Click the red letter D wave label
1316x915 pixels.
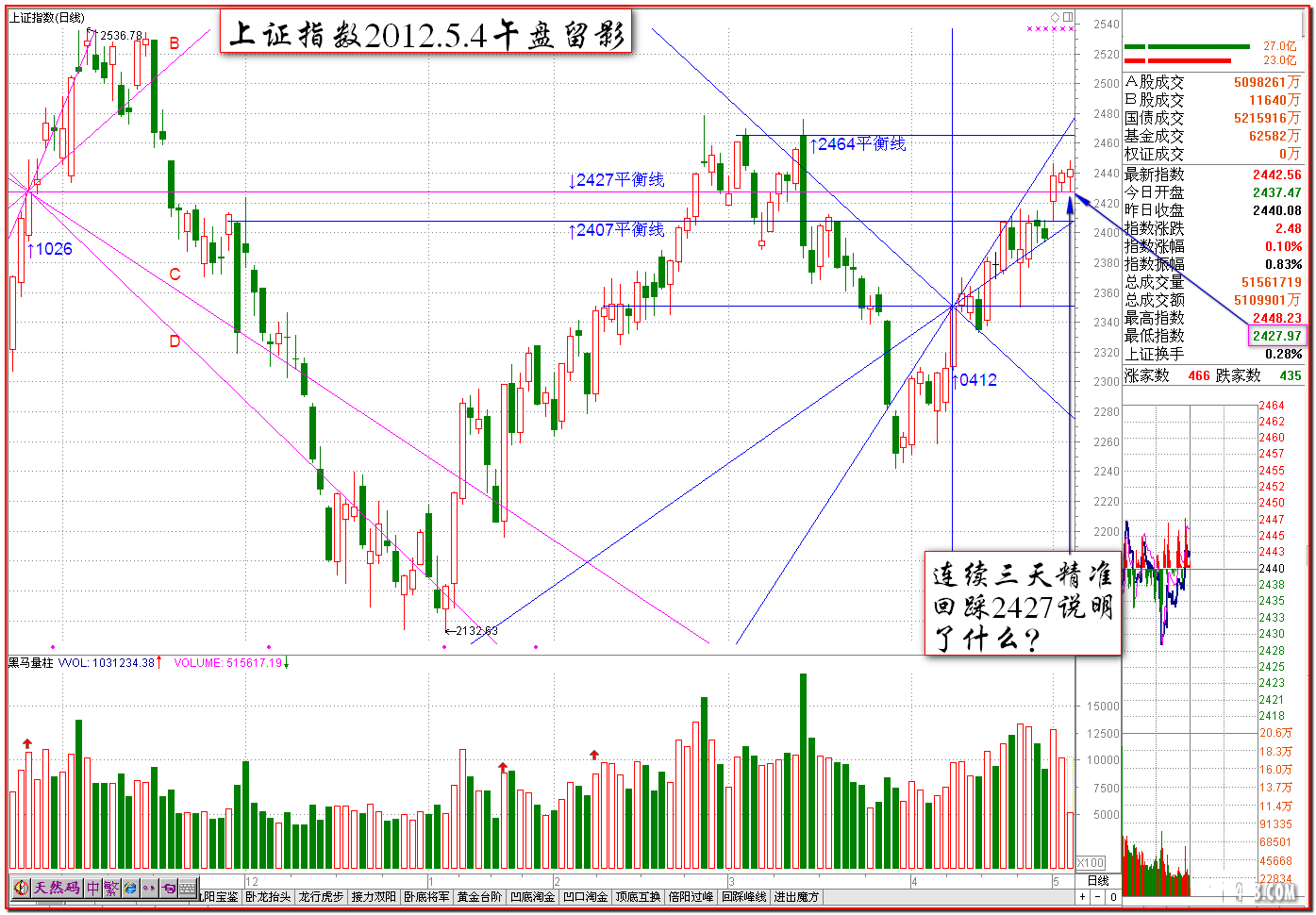click(175, 341)
